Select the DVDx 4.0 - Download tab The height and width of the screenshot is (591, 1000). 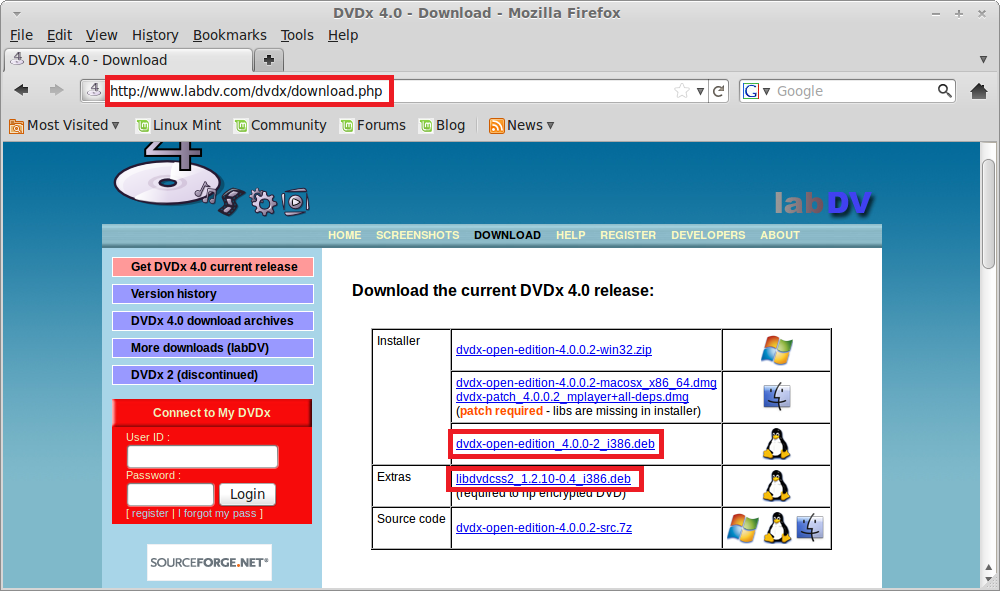click(128, 60)
